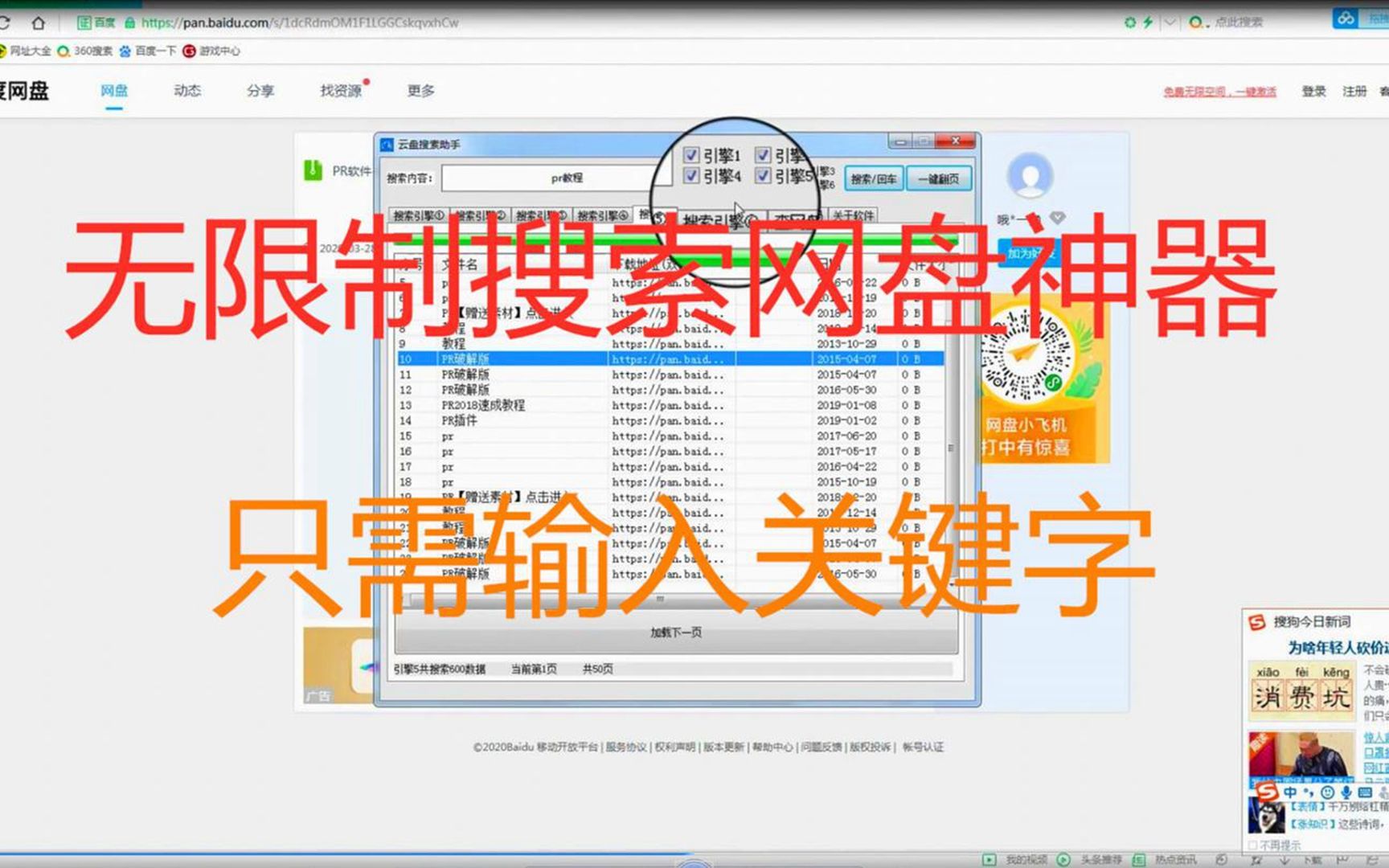Switch to the 搜索引擎② tab
The image size is (1389, 868).
coord(480,215)
